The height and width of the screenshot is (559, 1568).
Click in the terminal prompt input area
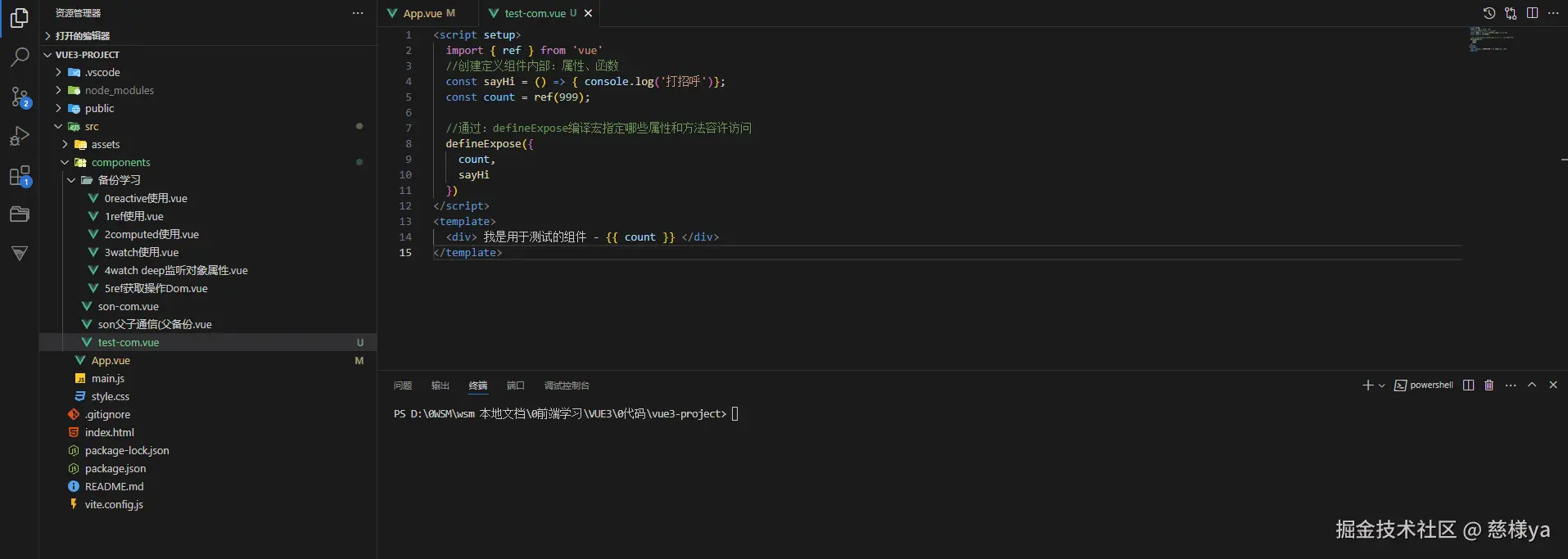734,414
